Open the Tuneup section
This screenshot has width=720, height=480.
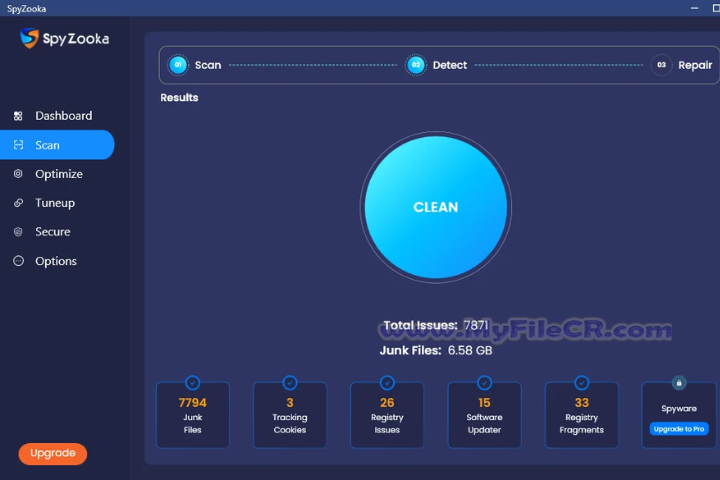pos(57,203)
